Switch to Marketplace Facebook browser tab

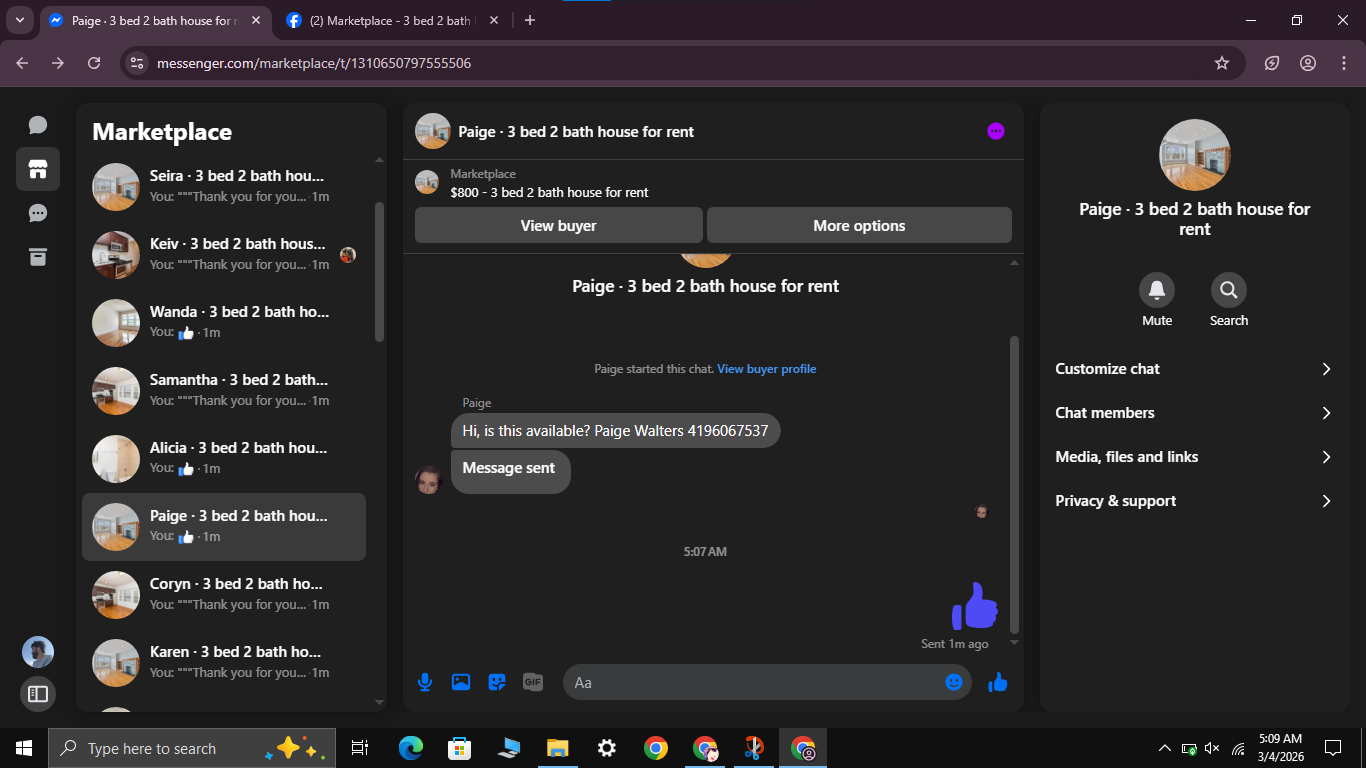390,20
